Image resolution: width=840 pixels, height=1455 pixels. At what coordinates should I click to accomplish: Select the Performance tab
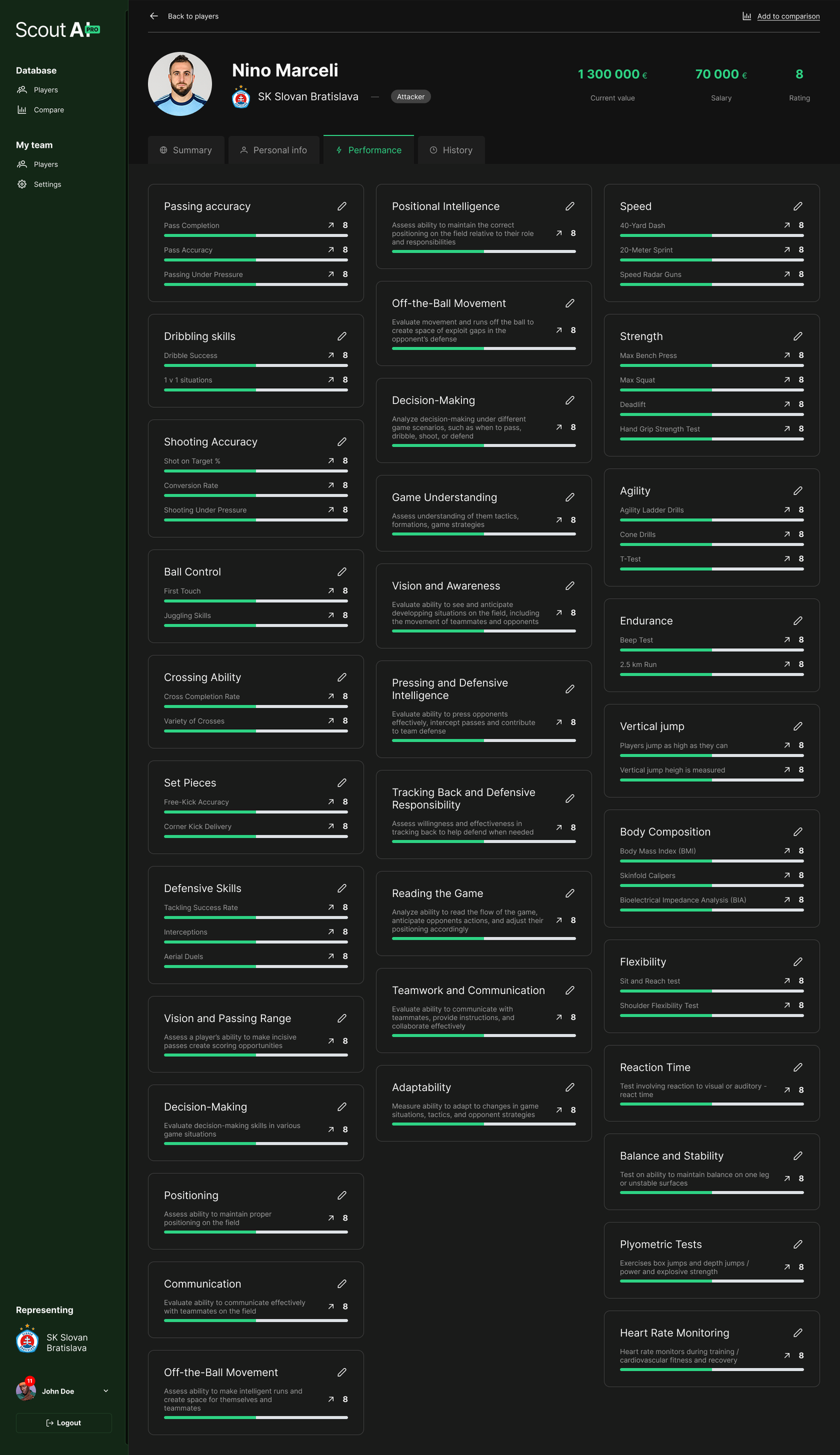368,150
